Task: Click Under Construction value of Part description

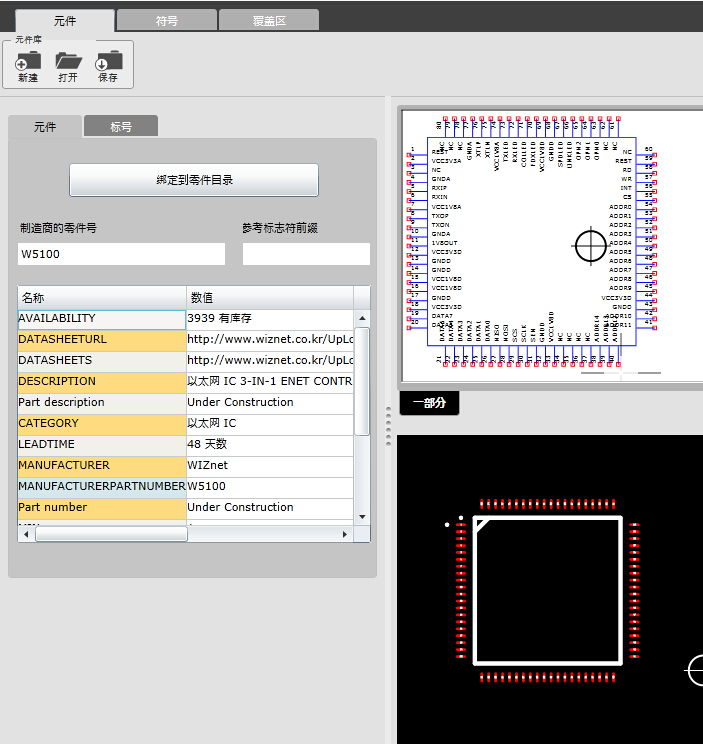Action: (270, 402)
